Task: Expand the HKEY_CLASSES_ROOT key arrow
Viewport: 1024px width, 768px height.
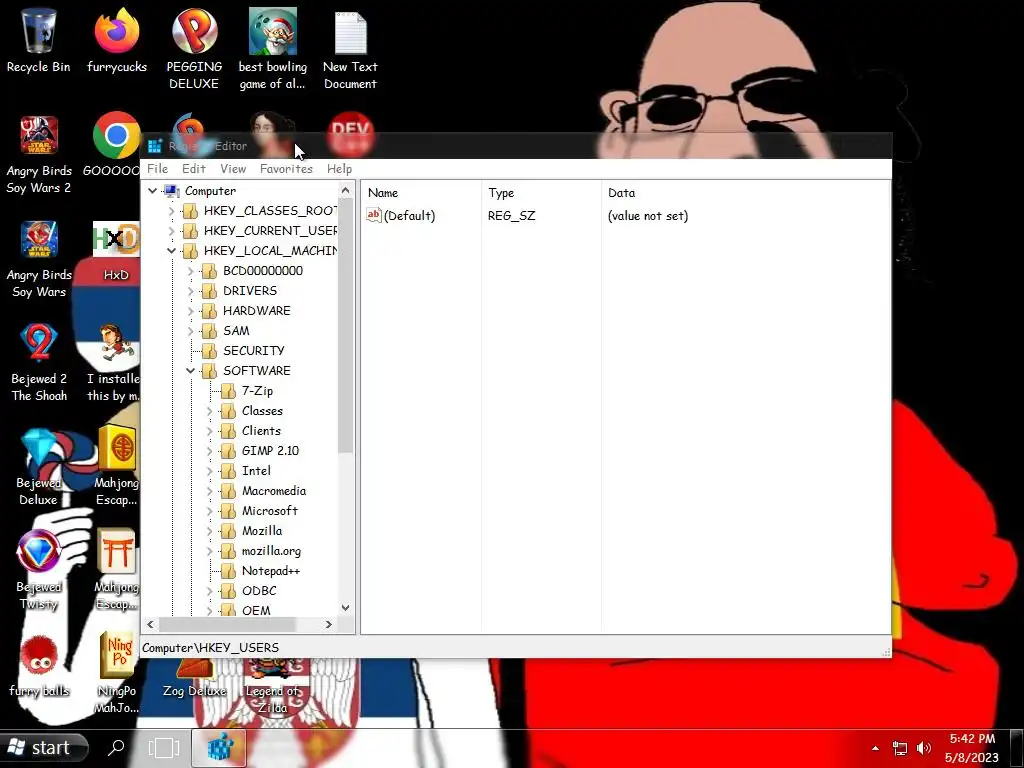Action: (171, 211)
